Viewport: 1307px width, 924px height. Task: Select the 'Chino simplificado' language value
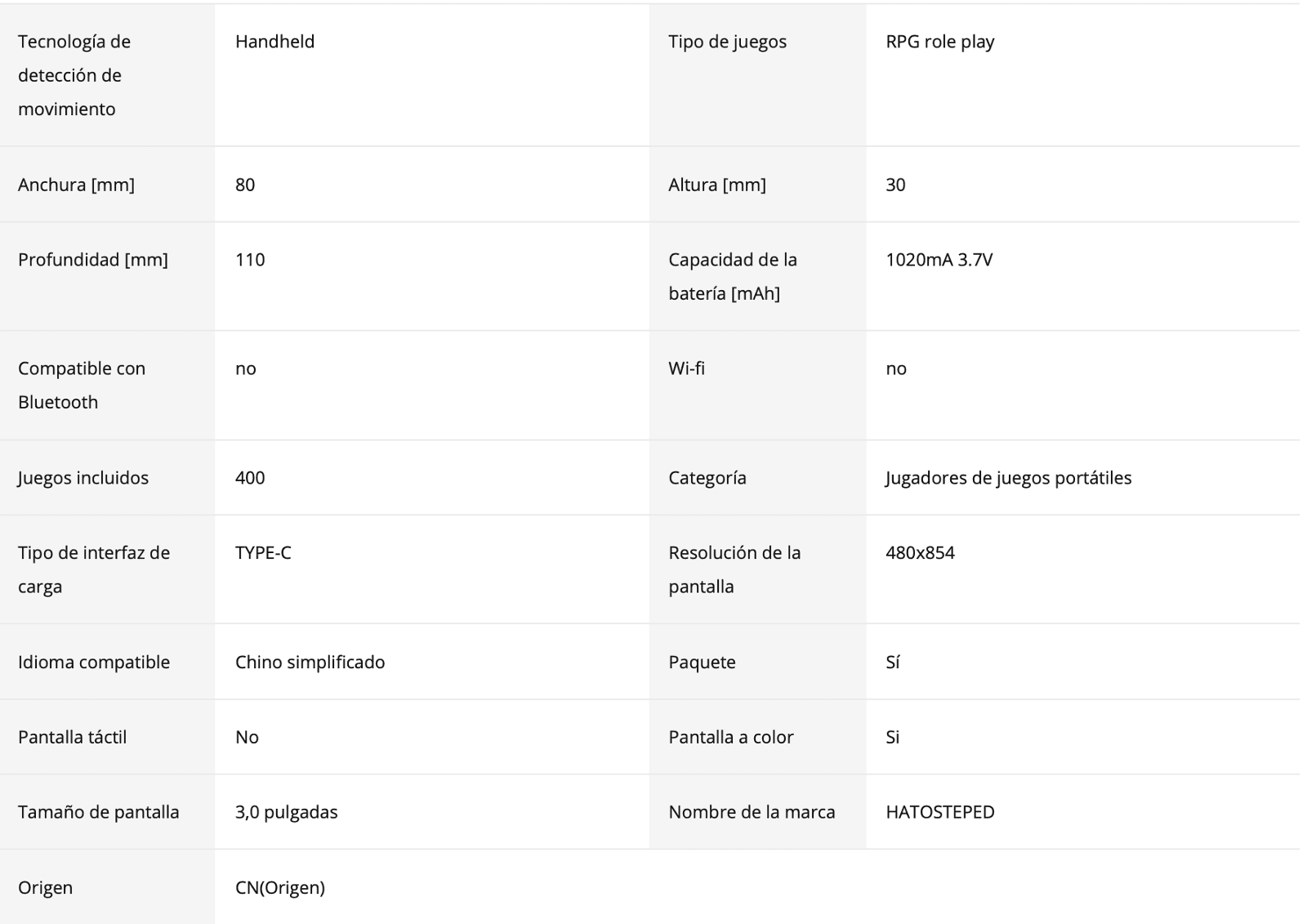coord(310,663)
